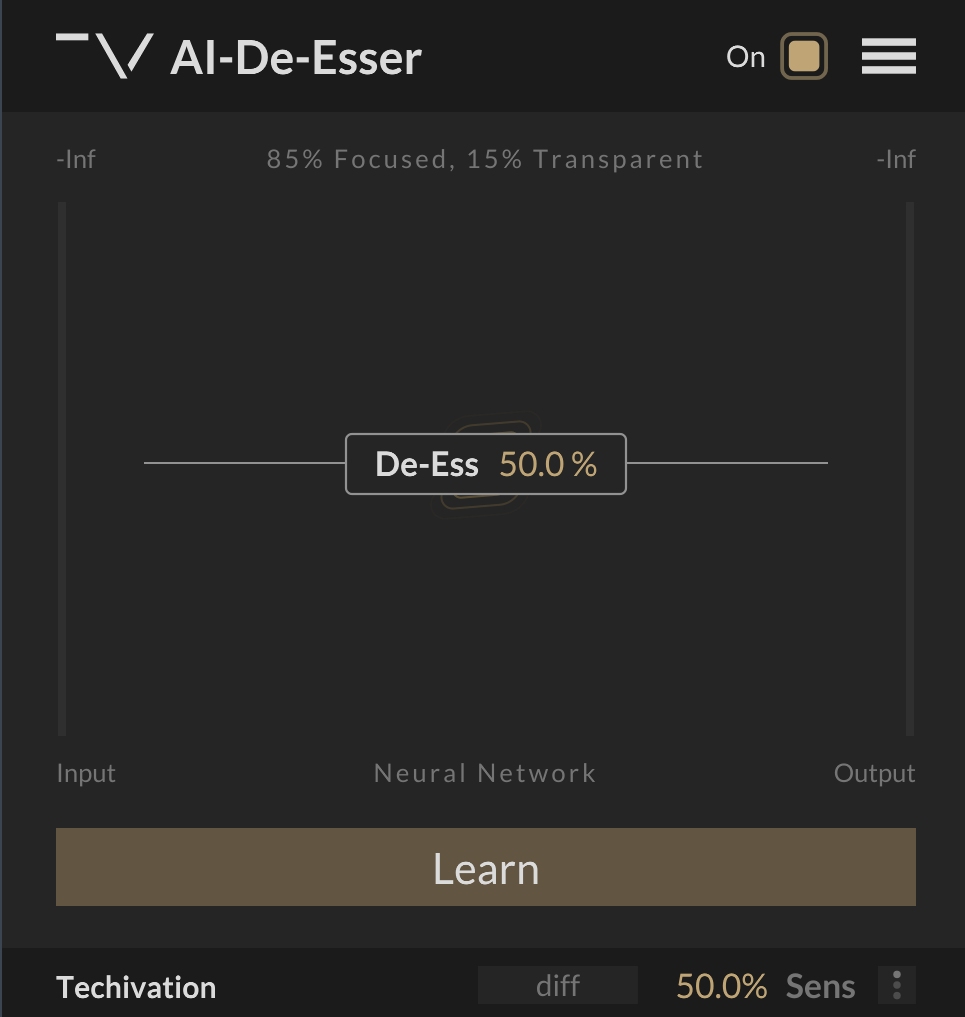Open the hamburger menu

click(x=888, y=57)
